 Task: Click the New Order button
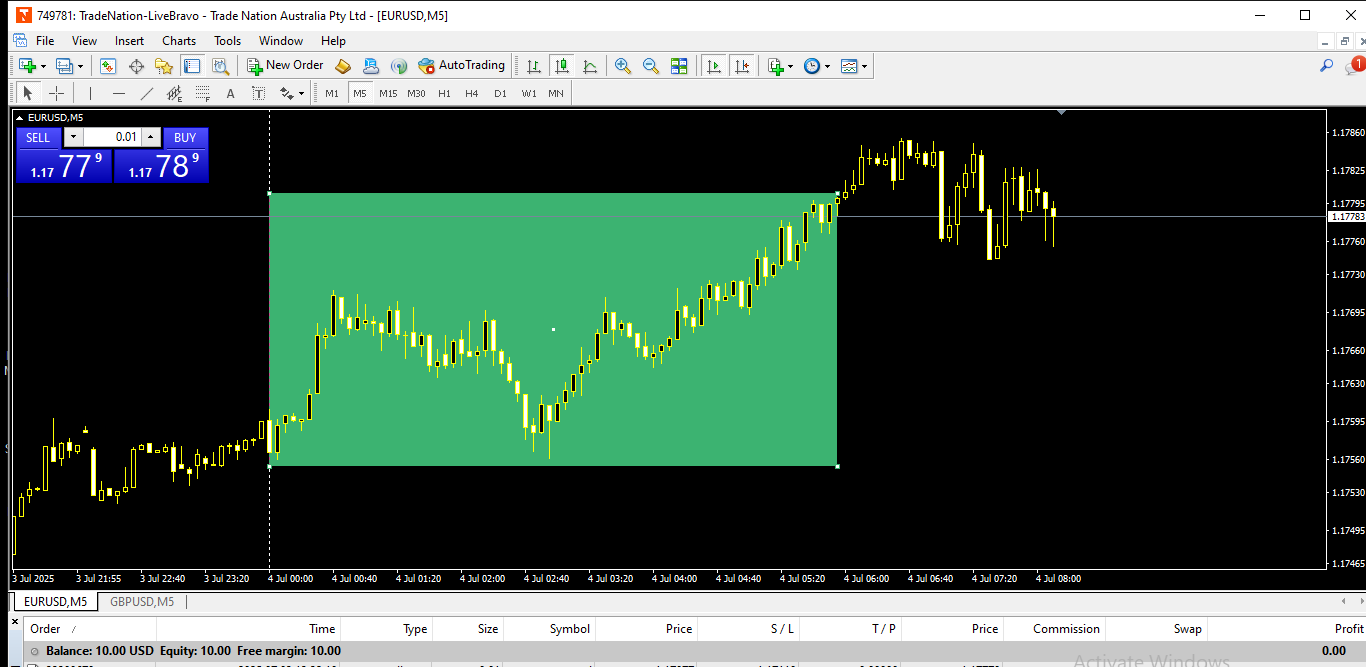(285, 66)
